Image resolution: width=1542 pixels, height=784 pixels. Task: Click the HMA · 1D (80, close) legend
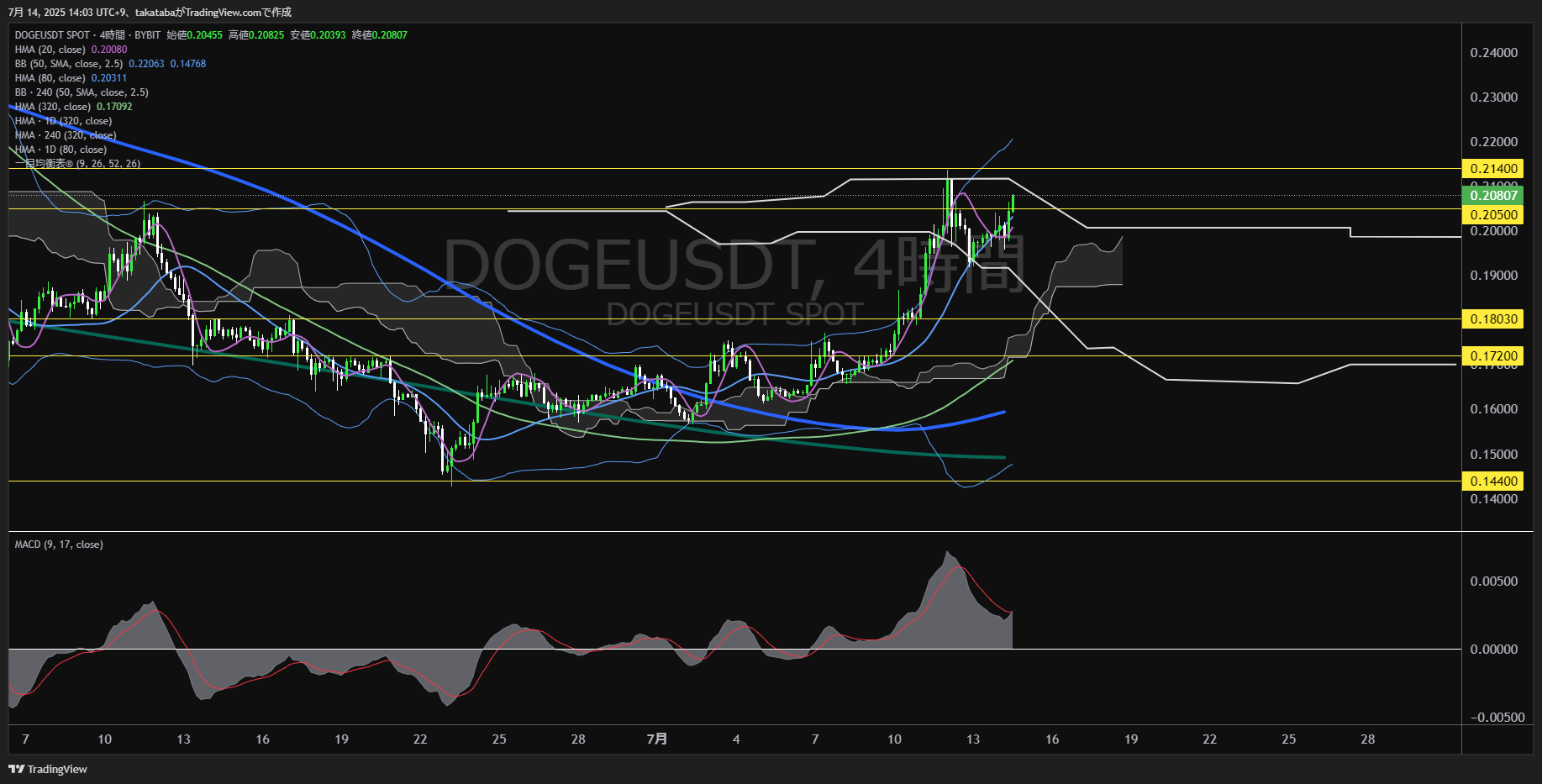[61, 150]
